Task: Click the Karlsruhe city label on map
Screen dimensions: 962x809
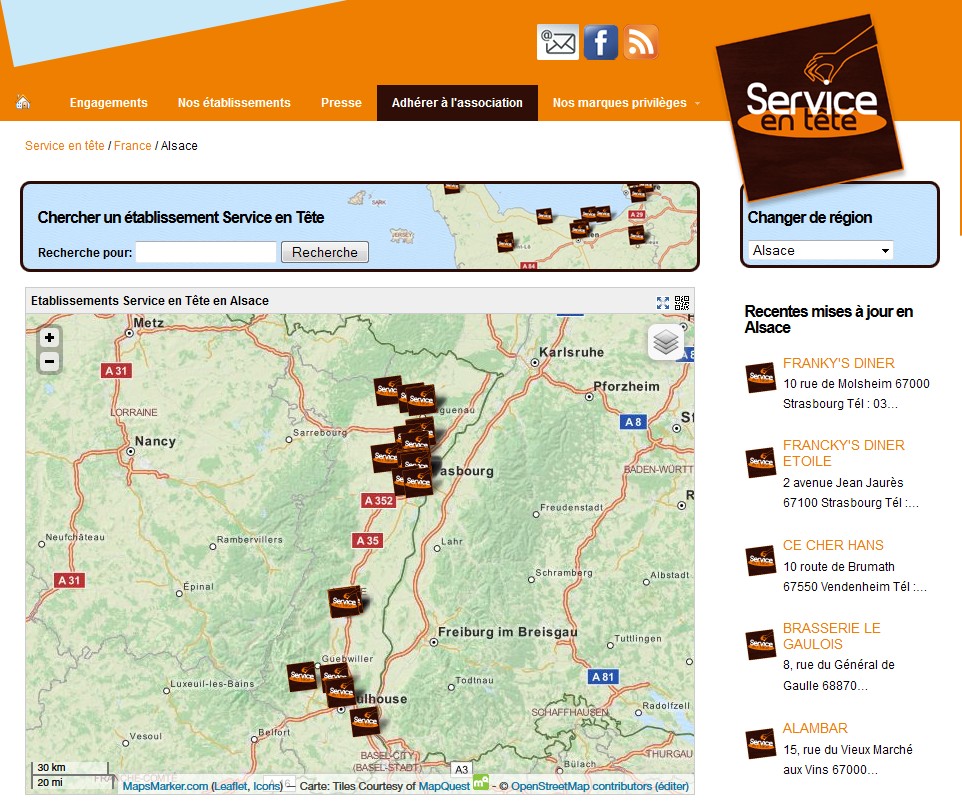Action: pyautogui.click(x=571, y=353)
